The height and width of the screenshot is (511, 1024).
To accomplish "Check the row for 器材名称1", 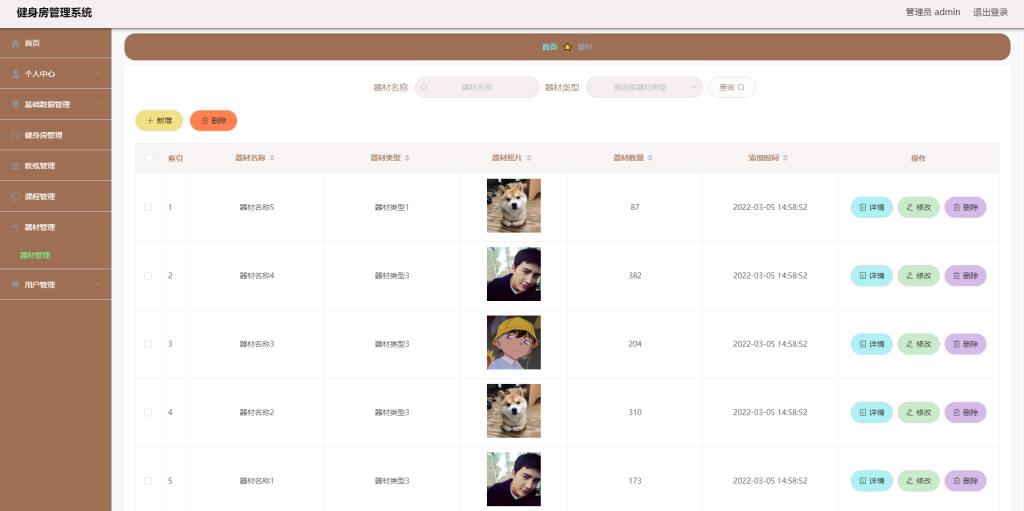I will tap(148, 481).
